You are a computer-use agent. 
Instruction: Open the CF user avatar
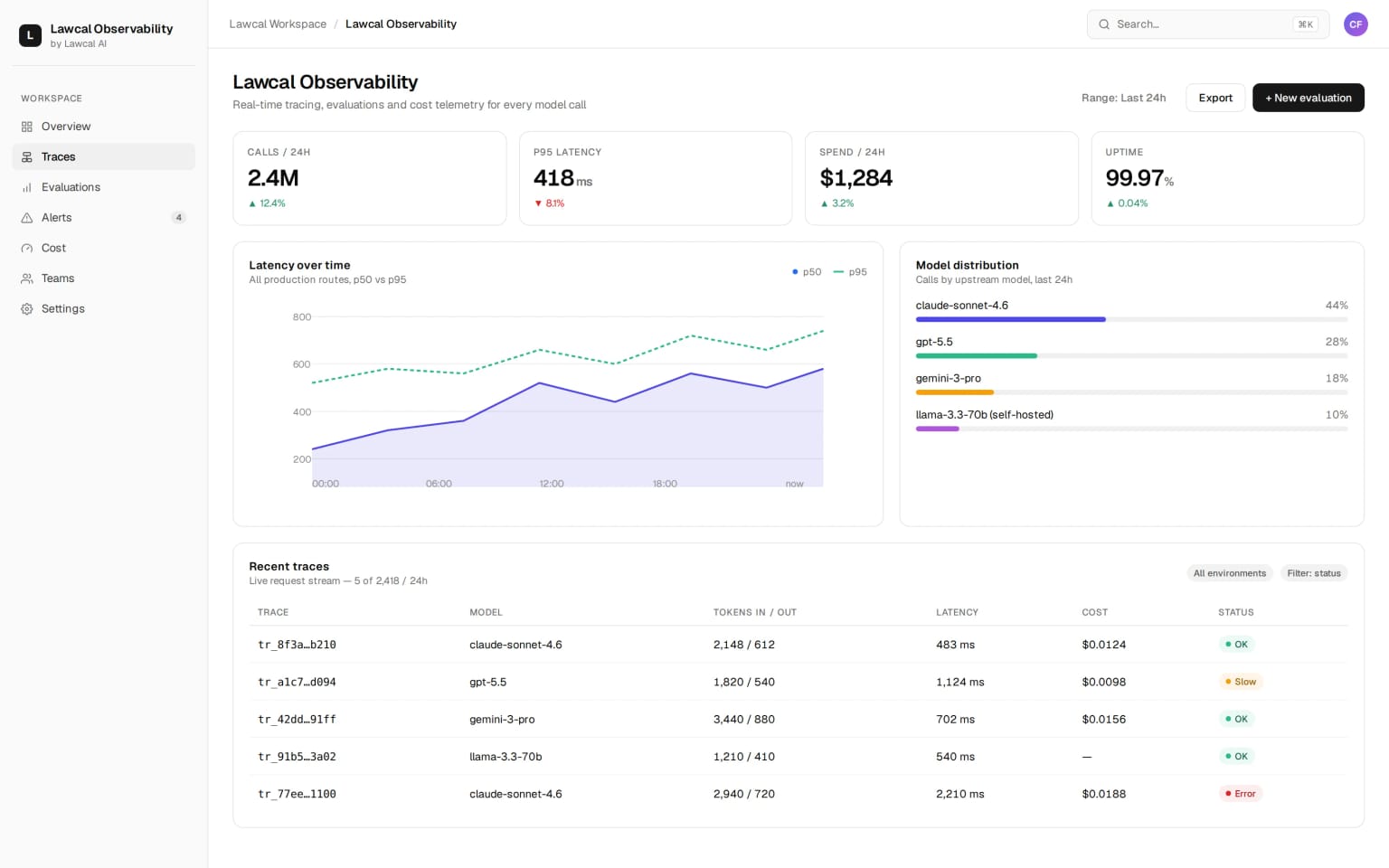click(1356, 24)
